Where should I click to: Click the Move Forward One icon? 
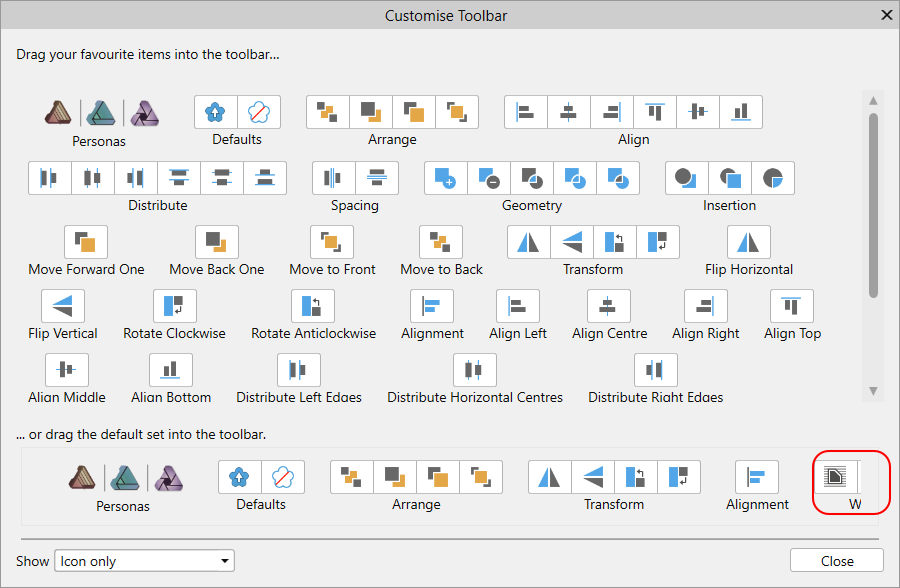pos(86,242)
